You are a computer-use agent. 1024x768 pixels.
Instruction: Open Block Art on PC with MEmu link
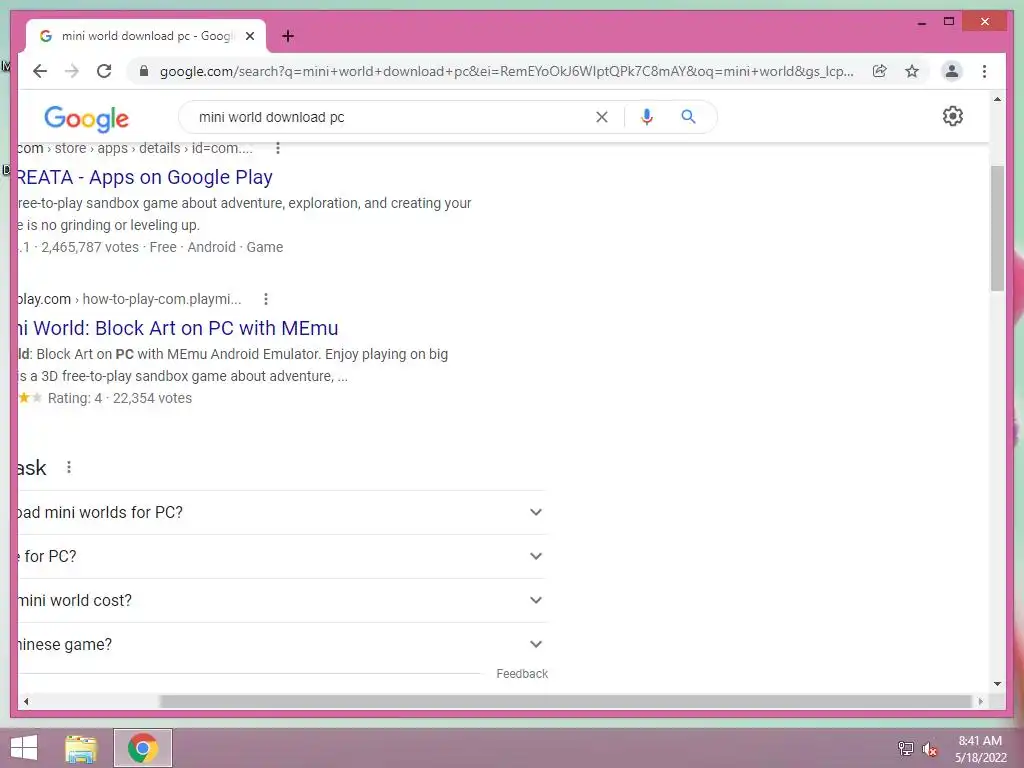click(x=178, y=328)
